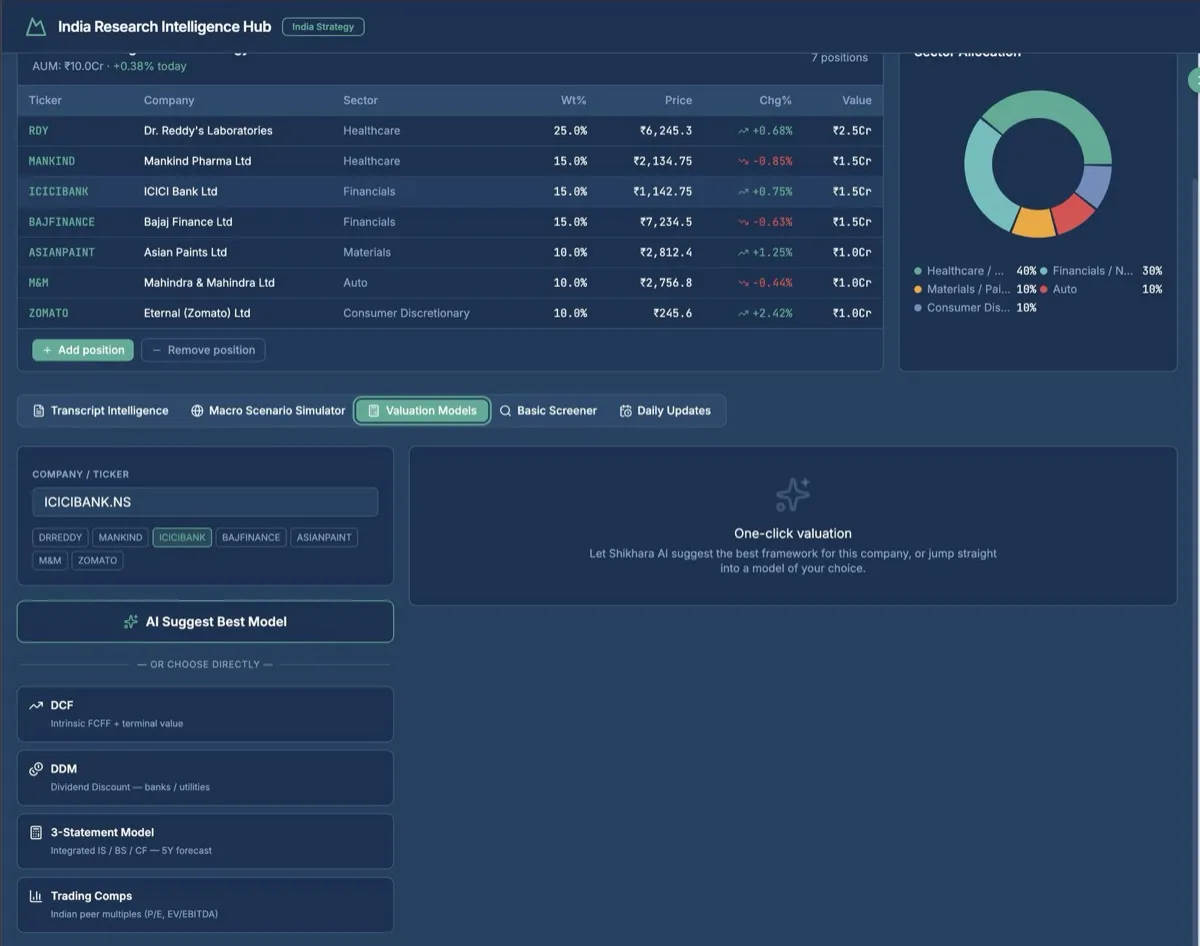Click the Remove position button
Viewport: 1200px width, 946px height.
(x=203, y=350)
